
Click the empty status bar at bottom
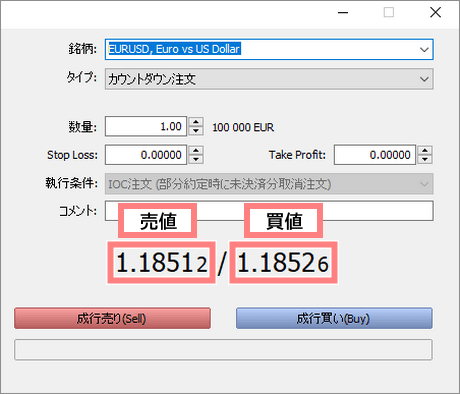(x=223, y=350)
